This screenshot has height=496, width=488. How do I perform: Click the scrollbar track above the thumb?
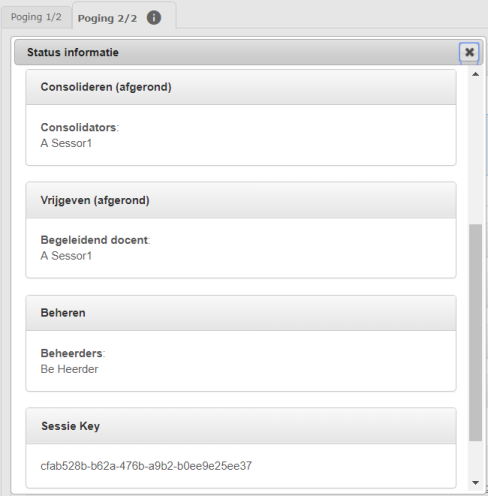[x=475, y=152]
